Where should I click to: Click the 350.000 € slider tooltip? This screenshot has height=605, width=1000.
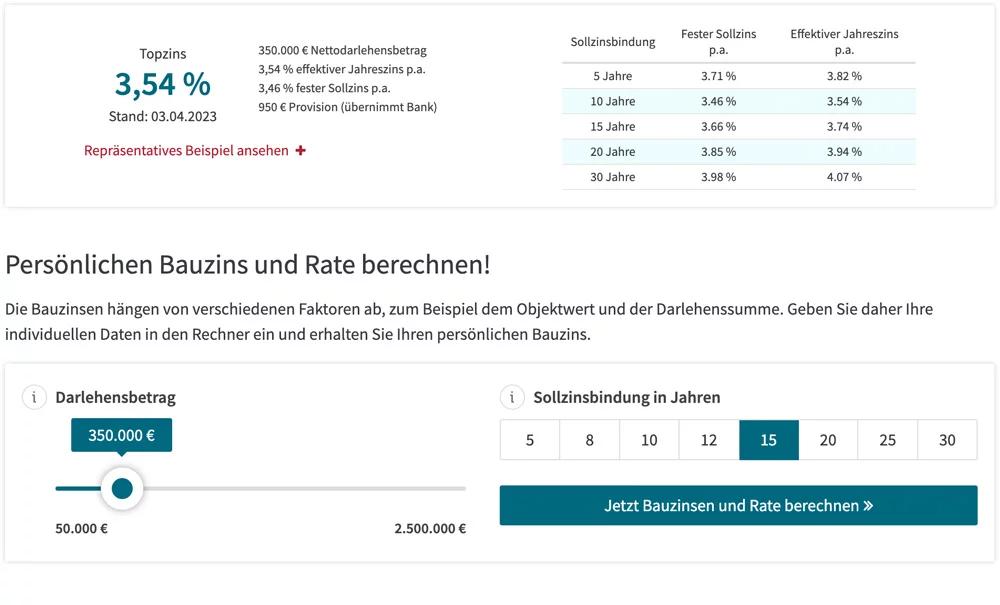(x=121, y=435)
